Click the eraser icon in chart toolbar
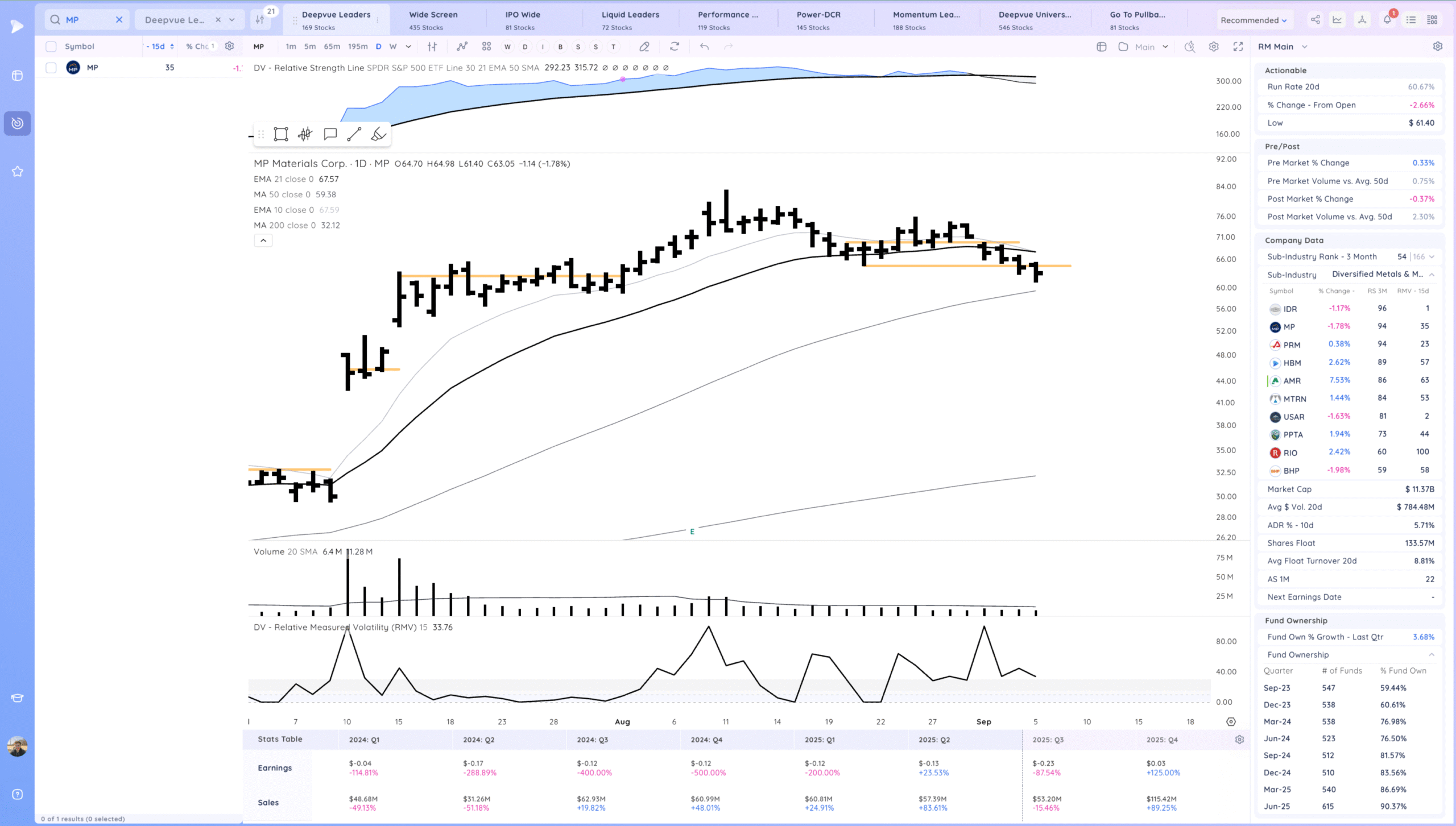The image size is (1456, 826). (644, 47)
